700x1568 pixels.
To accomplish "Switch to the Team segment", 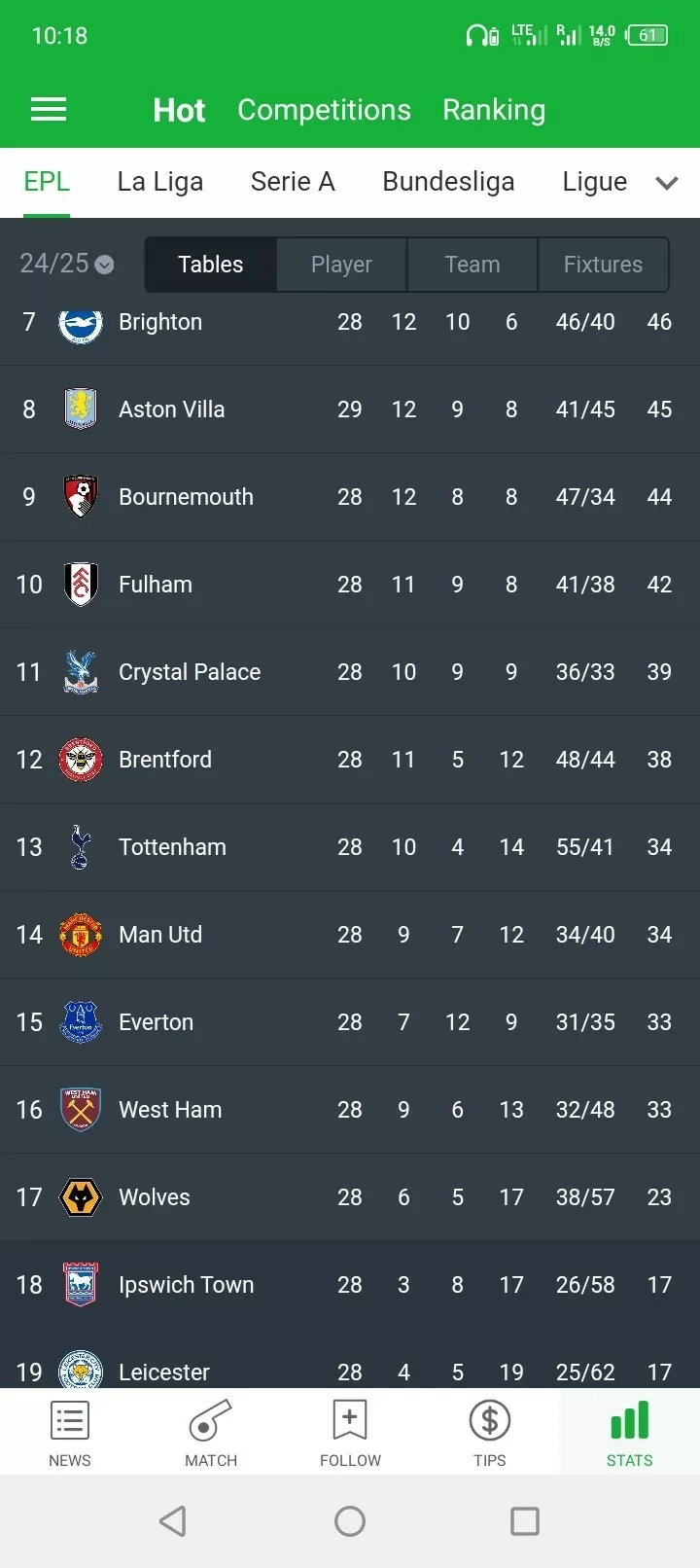I will click(472, 265).
